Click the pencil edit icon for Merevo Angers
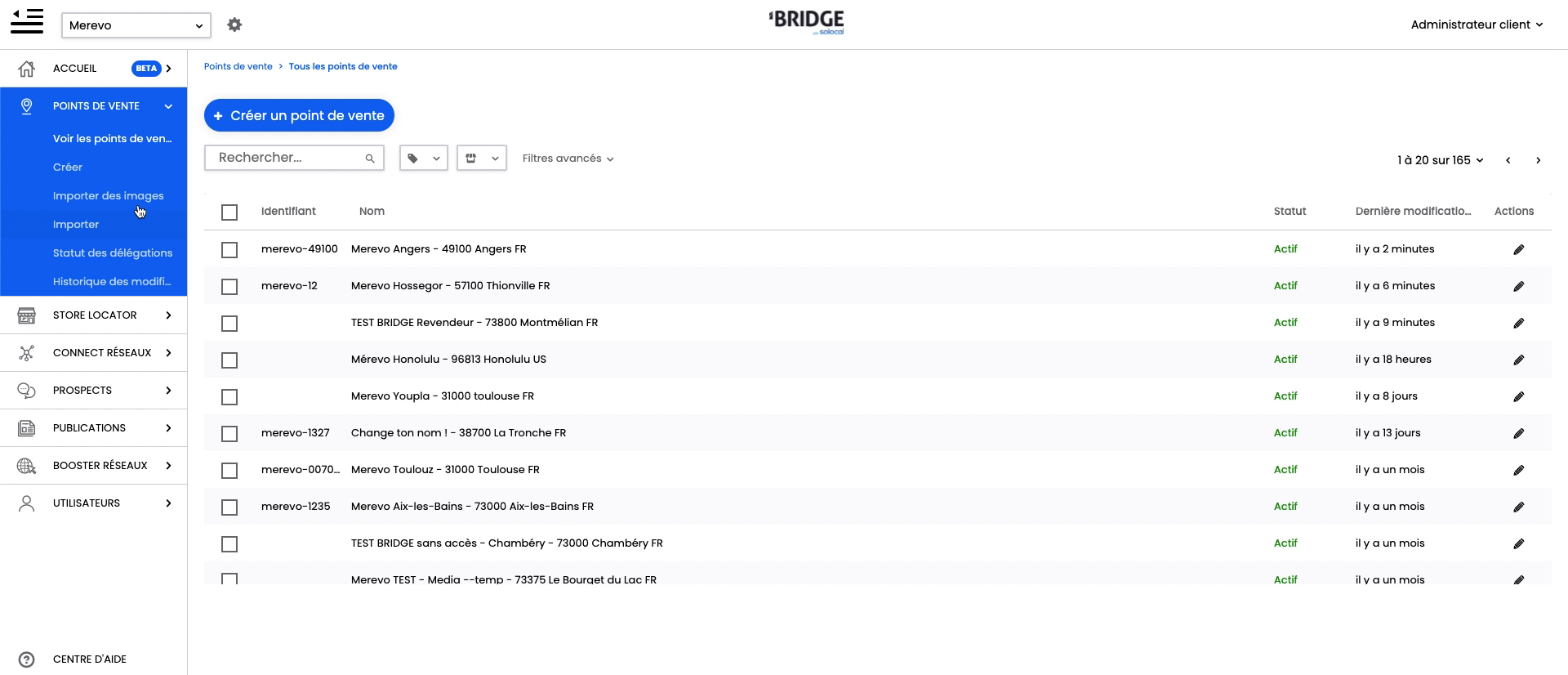1568x675 pixels. point(1518,249)
